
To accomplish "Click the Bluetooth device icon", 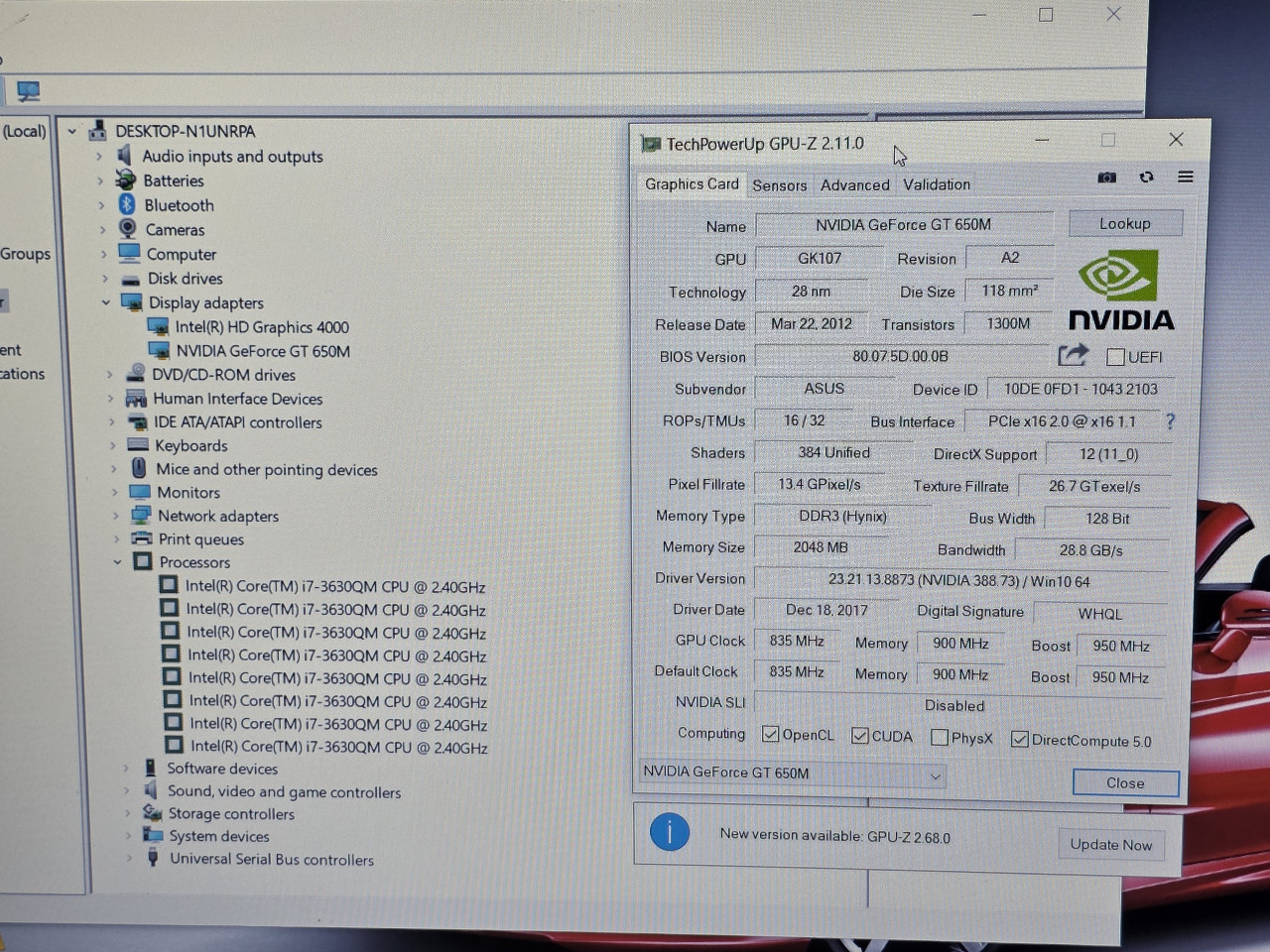I will (x=127, y=204).
